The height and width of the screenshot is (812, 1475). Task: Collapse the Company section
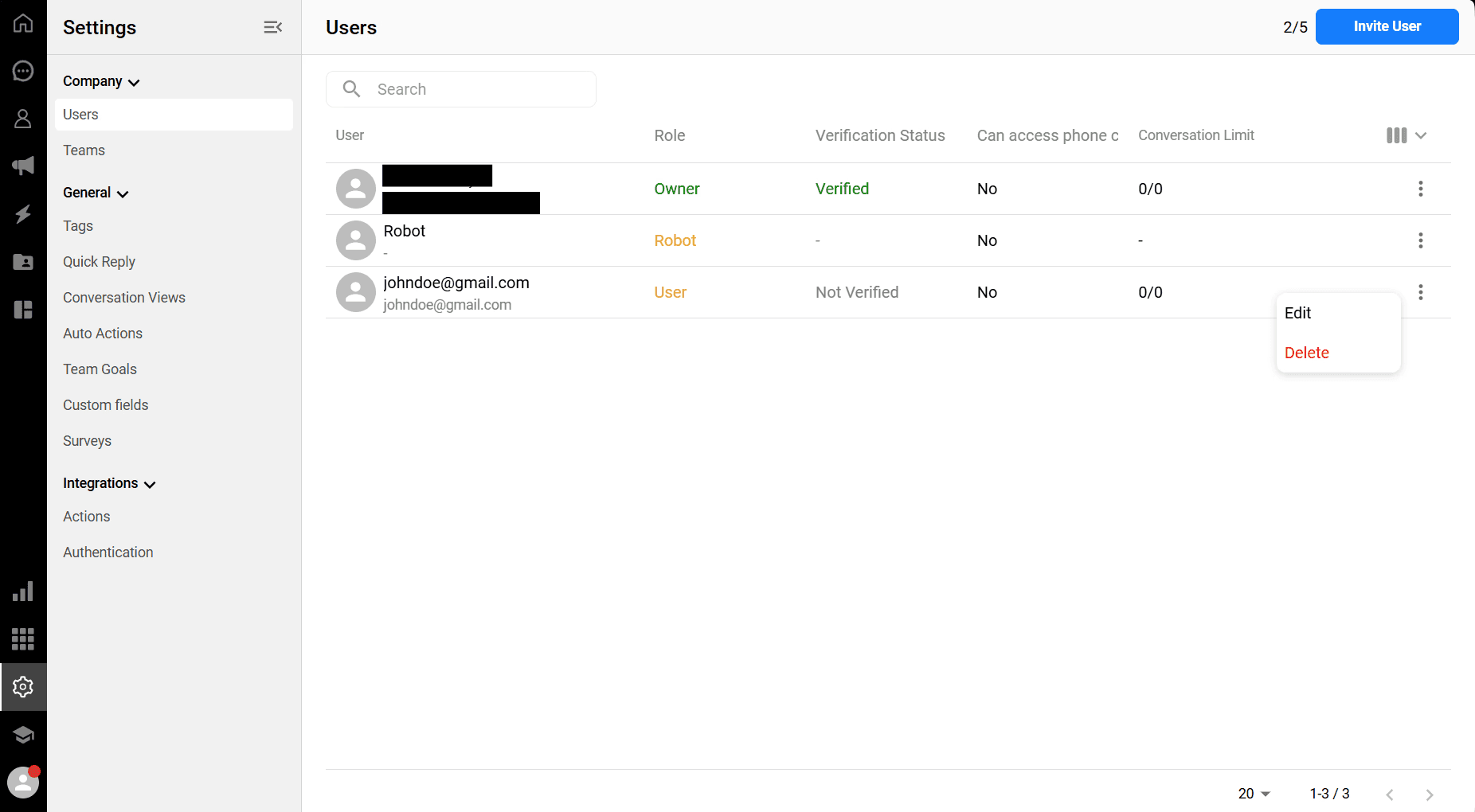tap(101, 81)
